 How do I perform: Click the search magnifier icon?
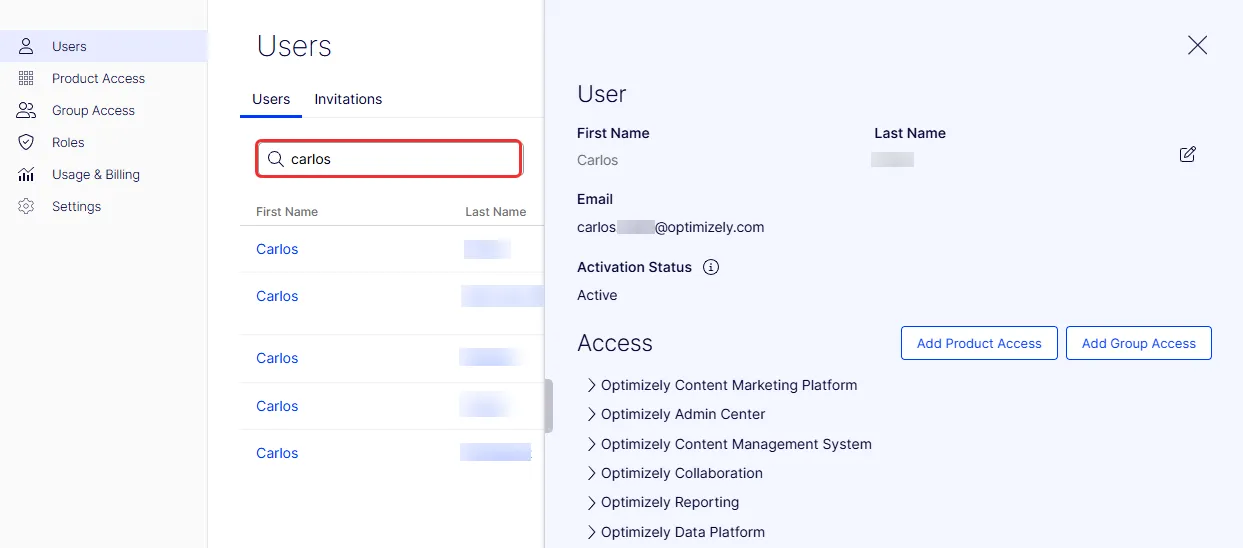click(275, 159)
